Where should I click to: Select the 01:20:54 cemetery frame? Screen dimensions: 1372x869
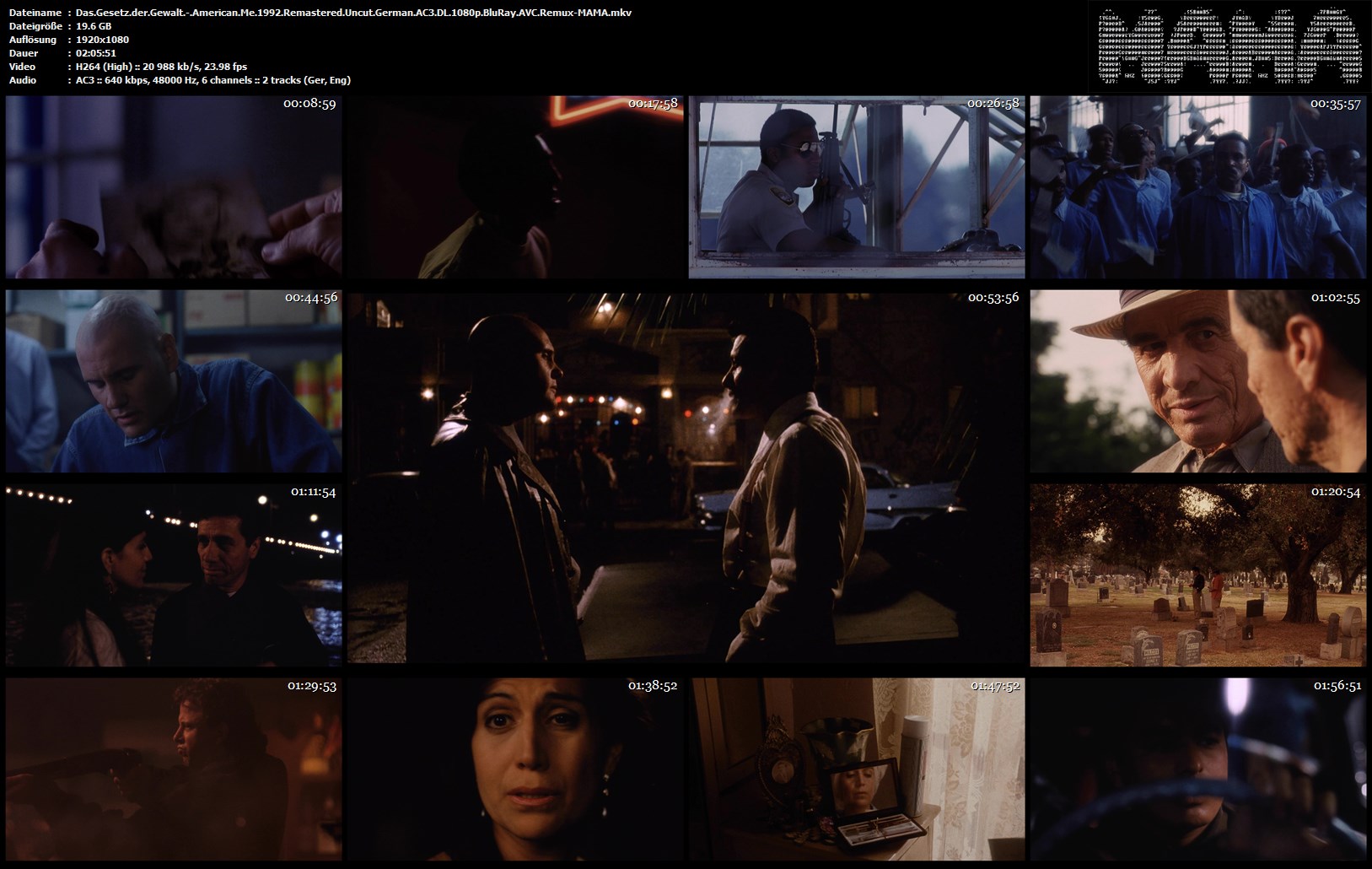1198,575
